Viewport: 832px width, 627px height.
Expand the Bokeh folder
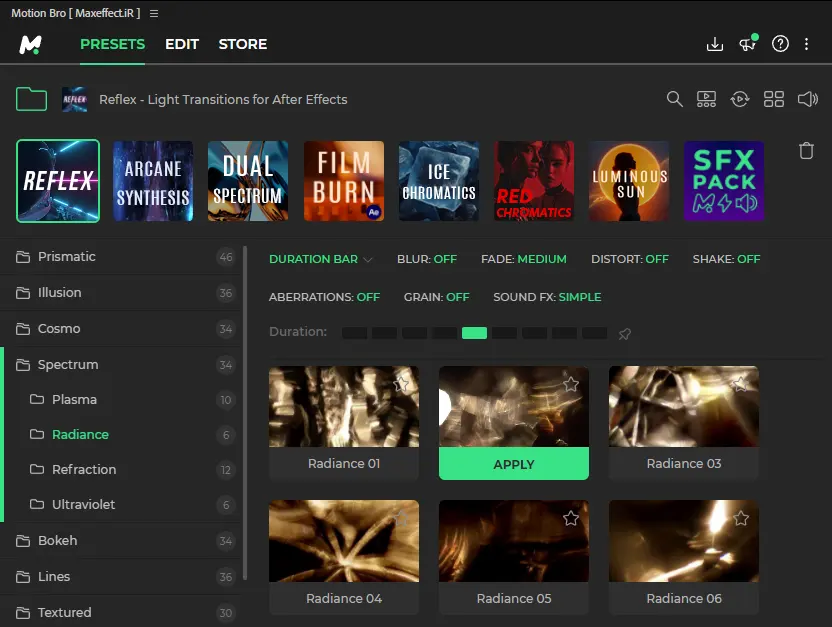pos(122,541)
